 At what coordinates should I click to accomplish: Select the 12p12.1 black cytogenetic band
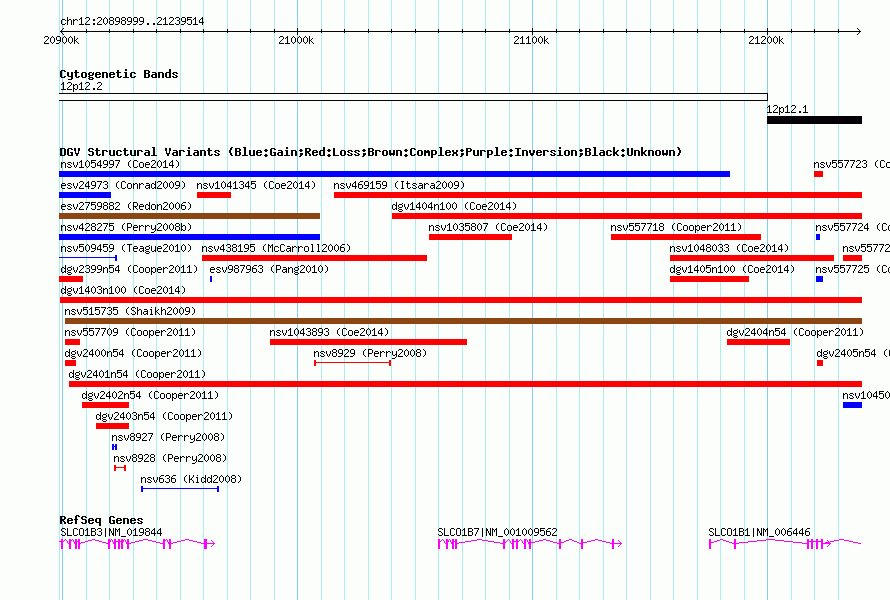click(x=815, y=120)
